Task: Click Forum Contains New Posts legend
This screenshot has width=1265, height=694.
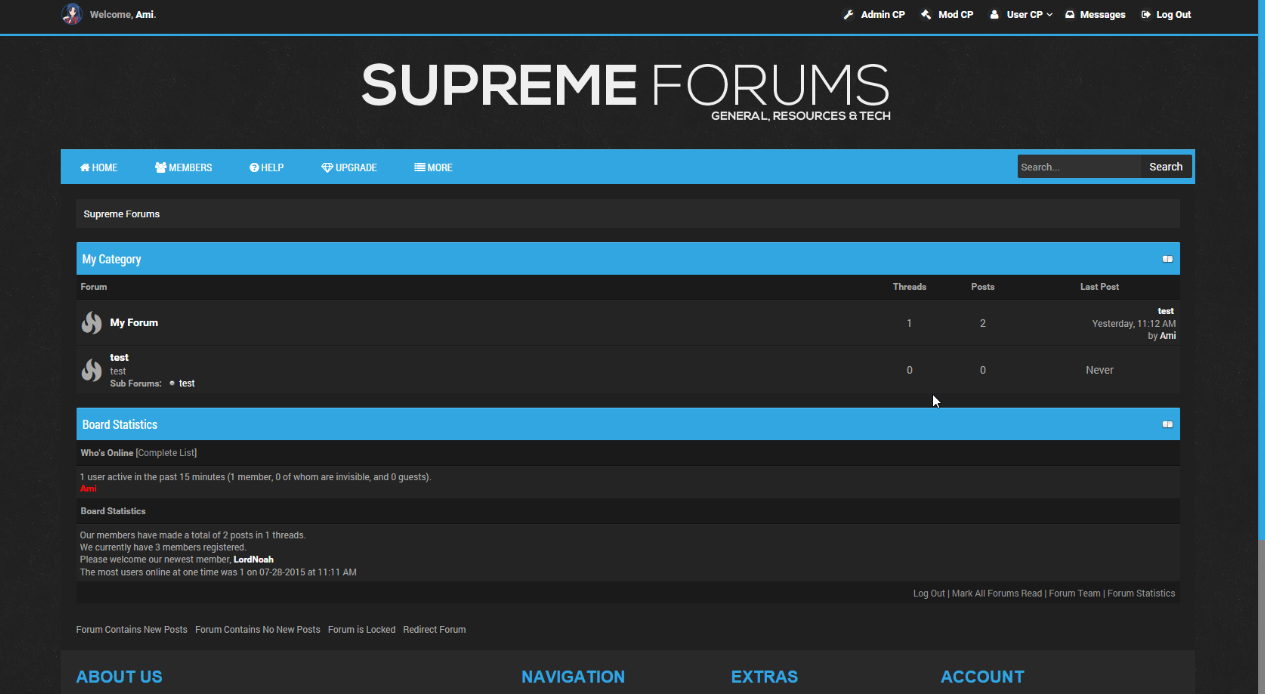Action: point(132,630)
